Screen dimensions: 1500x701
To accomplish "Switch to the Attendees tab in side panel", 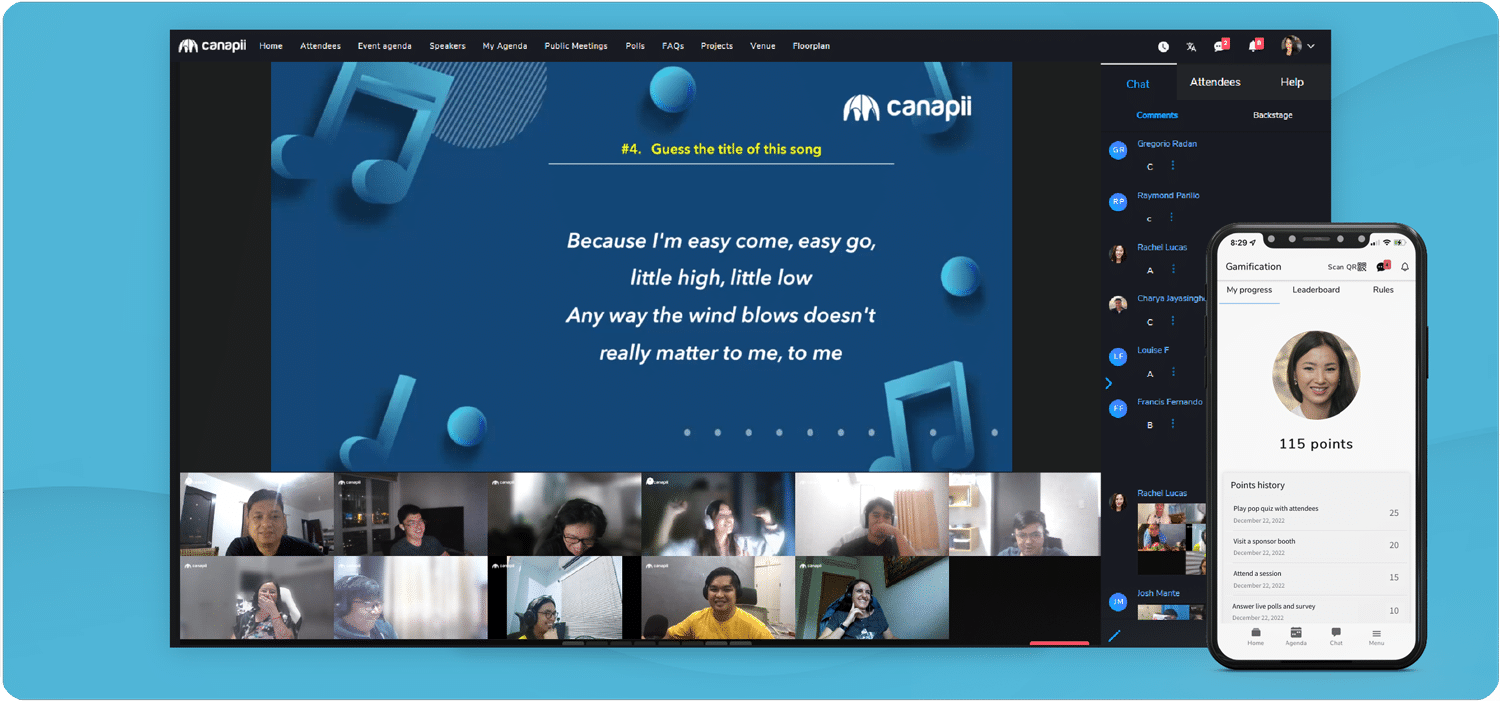I will tap(1215, 82).
